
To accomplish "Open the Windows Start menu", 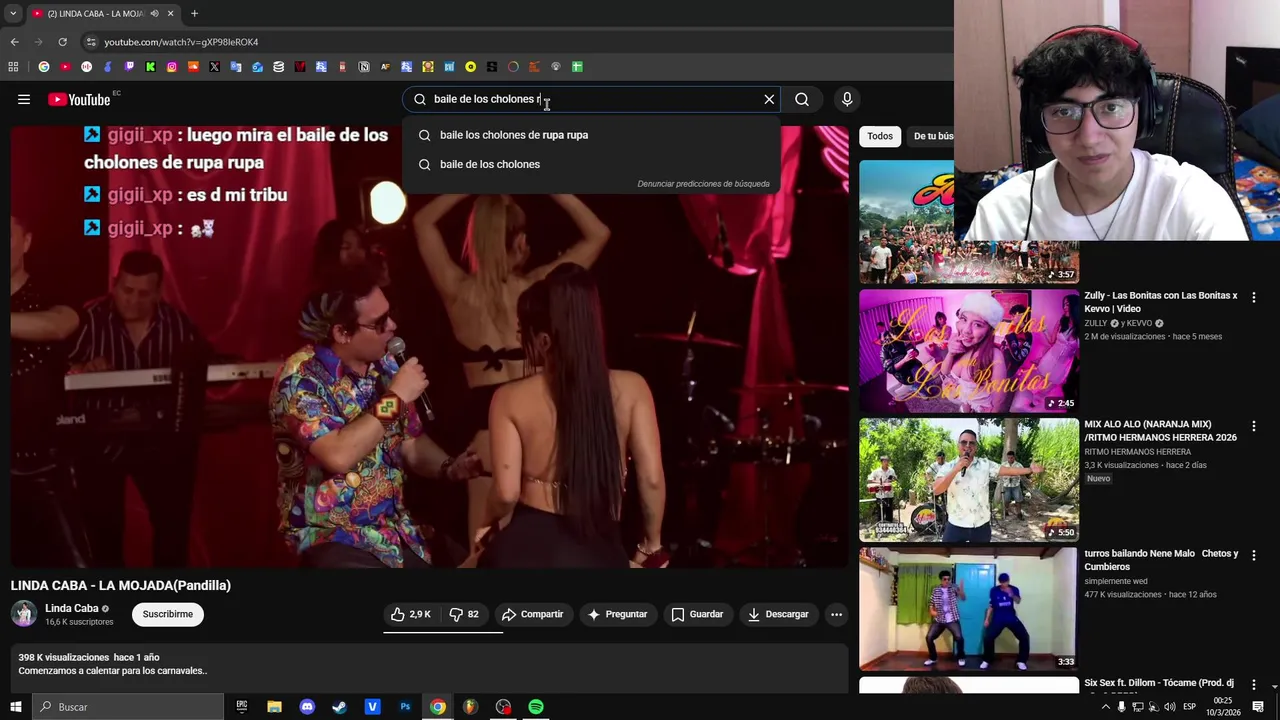I will point(15,707).
